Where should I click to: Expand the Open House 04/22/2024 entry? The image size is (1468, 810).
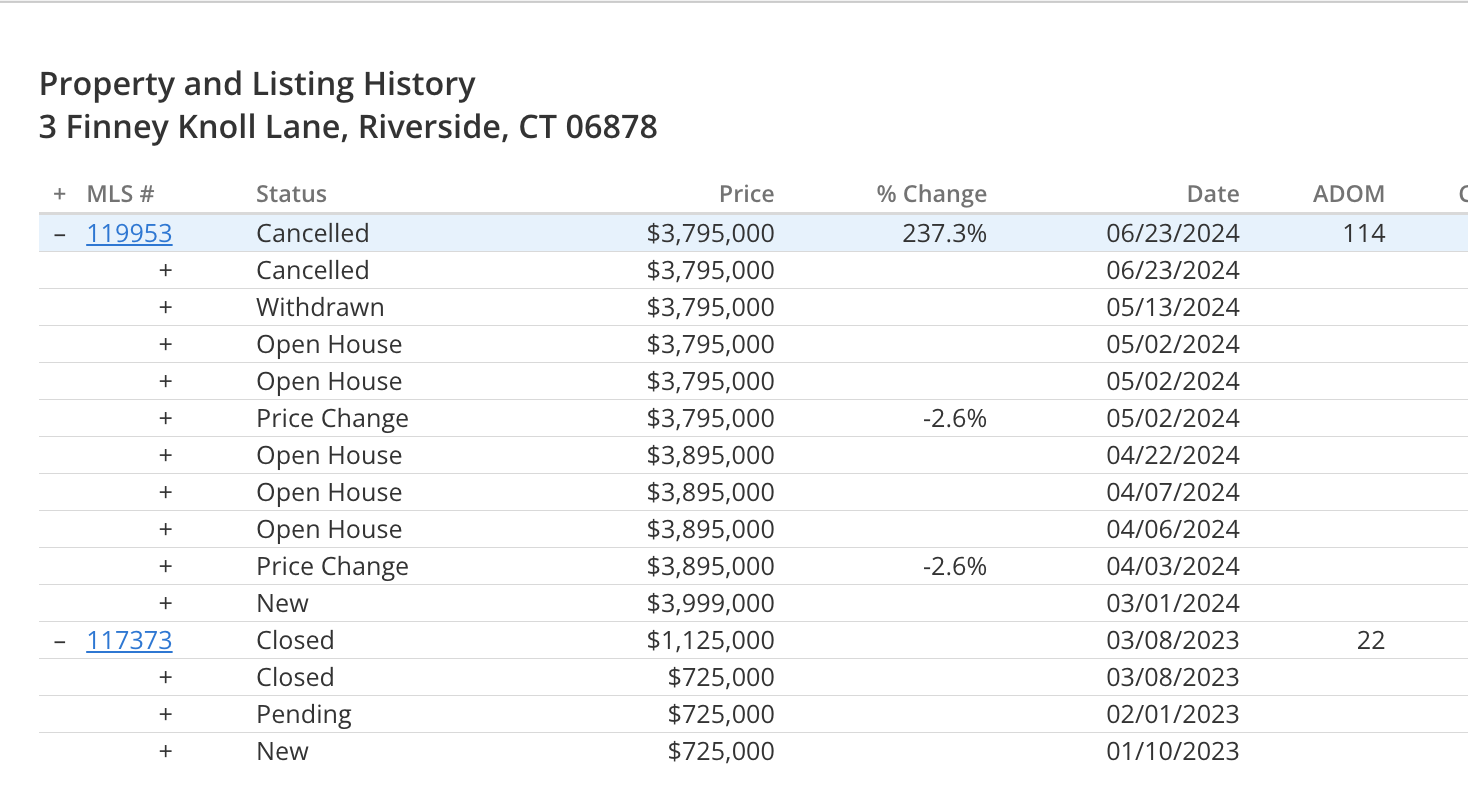point(166,455)
